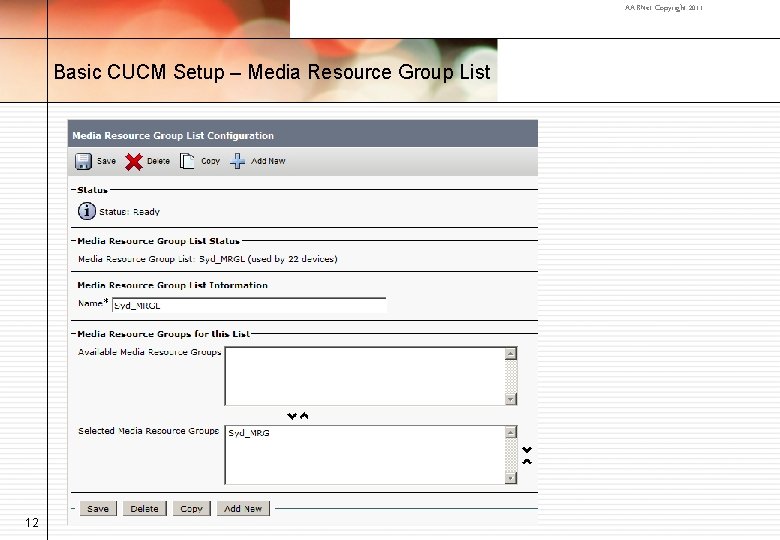
Task: Click the Status information icon
Action: pos(87,211)
